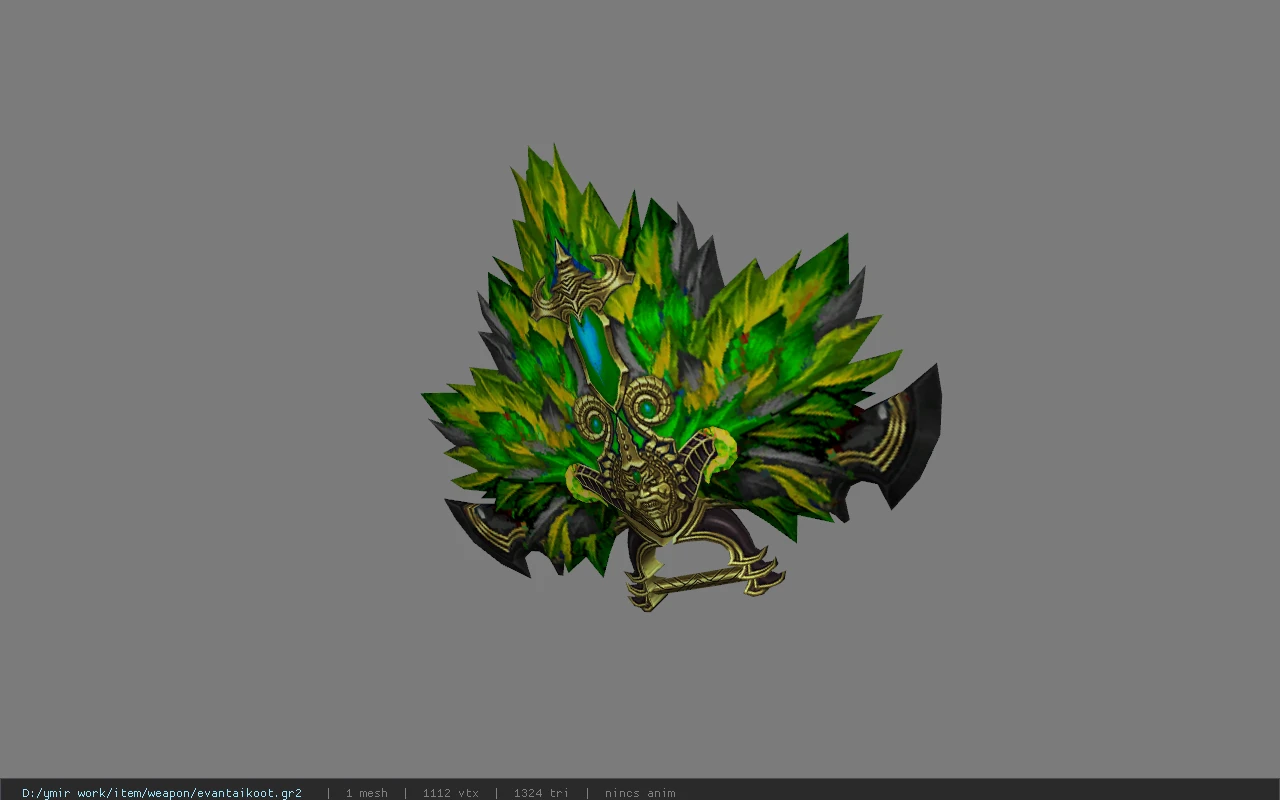Click the feathered fan model in viewport
Screen dimensions: 1280x800
681,379
